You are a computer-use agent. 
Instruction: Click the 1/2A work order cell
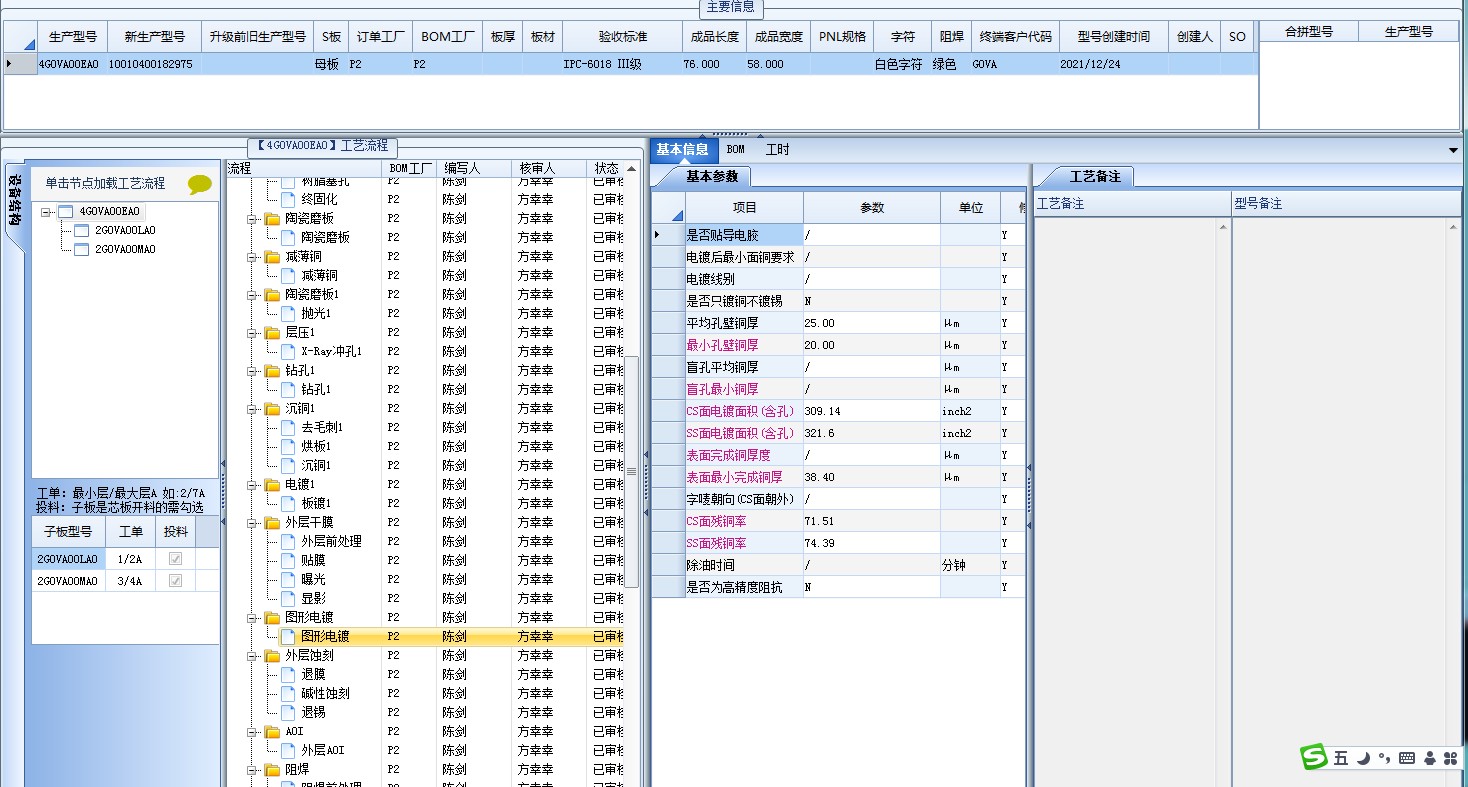[x=130, y=560]
